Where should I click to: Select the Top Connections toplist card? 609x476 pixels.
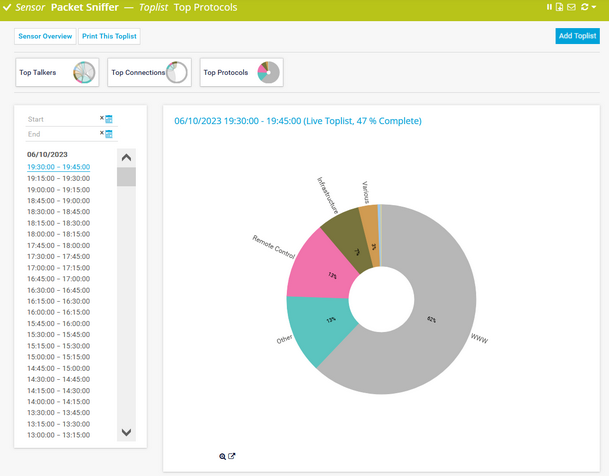(149, 72)
